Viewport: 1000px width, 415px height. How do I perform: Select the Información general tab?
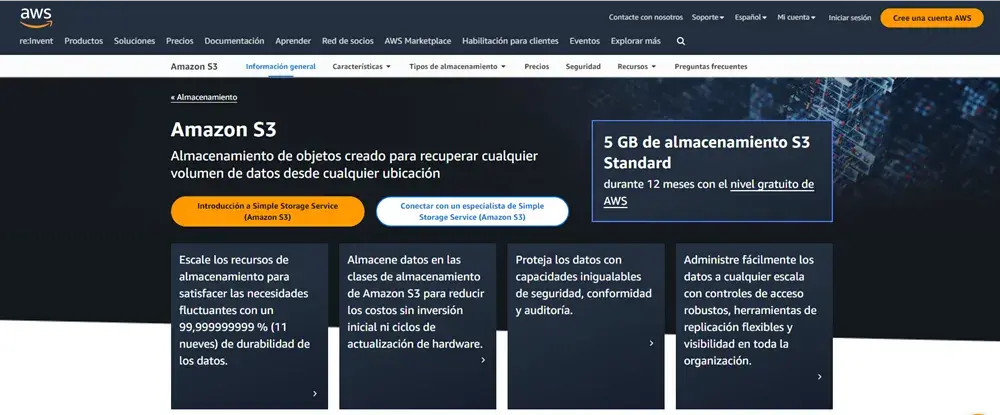(280, 66)
